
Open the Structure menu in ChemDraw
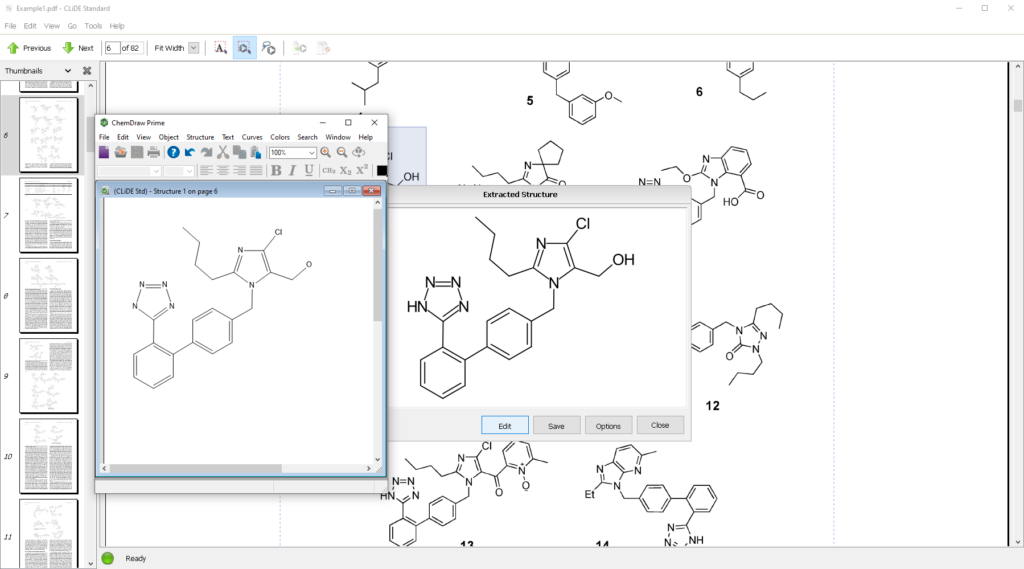(x=200, y=137)
